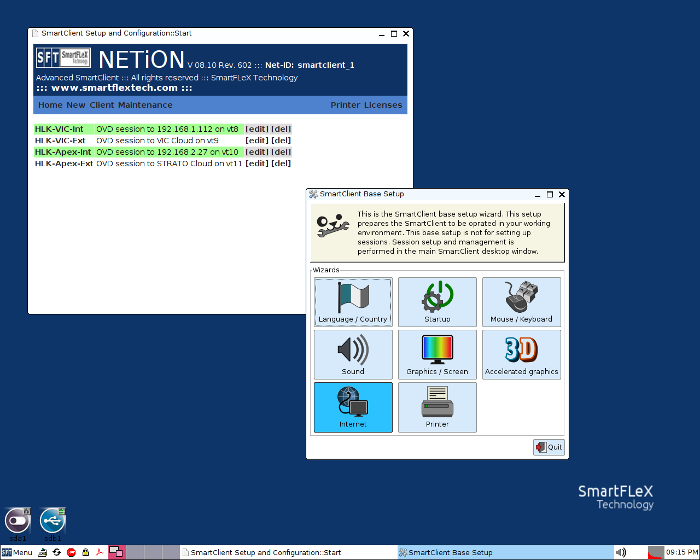Delete the HLK-Apex-Ext session
Screen dimensions: 700x560
pyautogui.click(x=281, y=163)
